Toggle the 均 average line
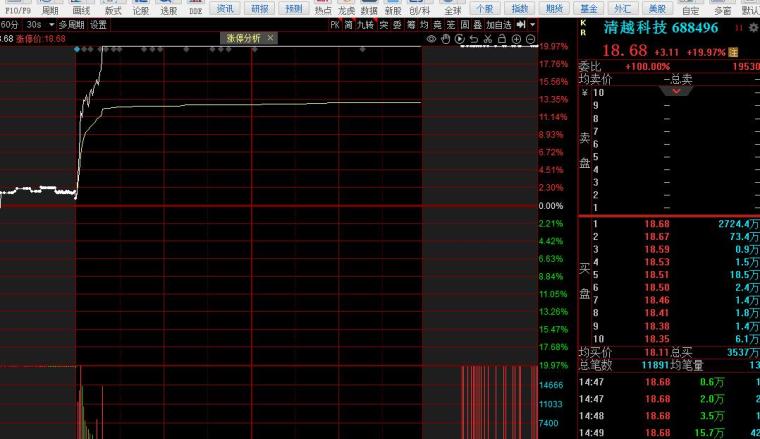Screen dimensions: 760x439 [424, 25]
